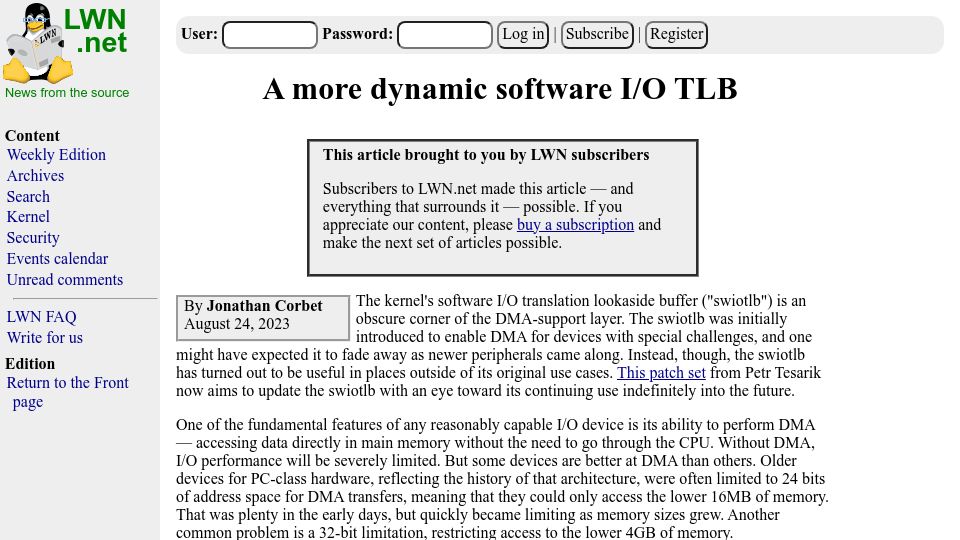Focus the Password field
This screenshot has width=960, height=540.
445,34
